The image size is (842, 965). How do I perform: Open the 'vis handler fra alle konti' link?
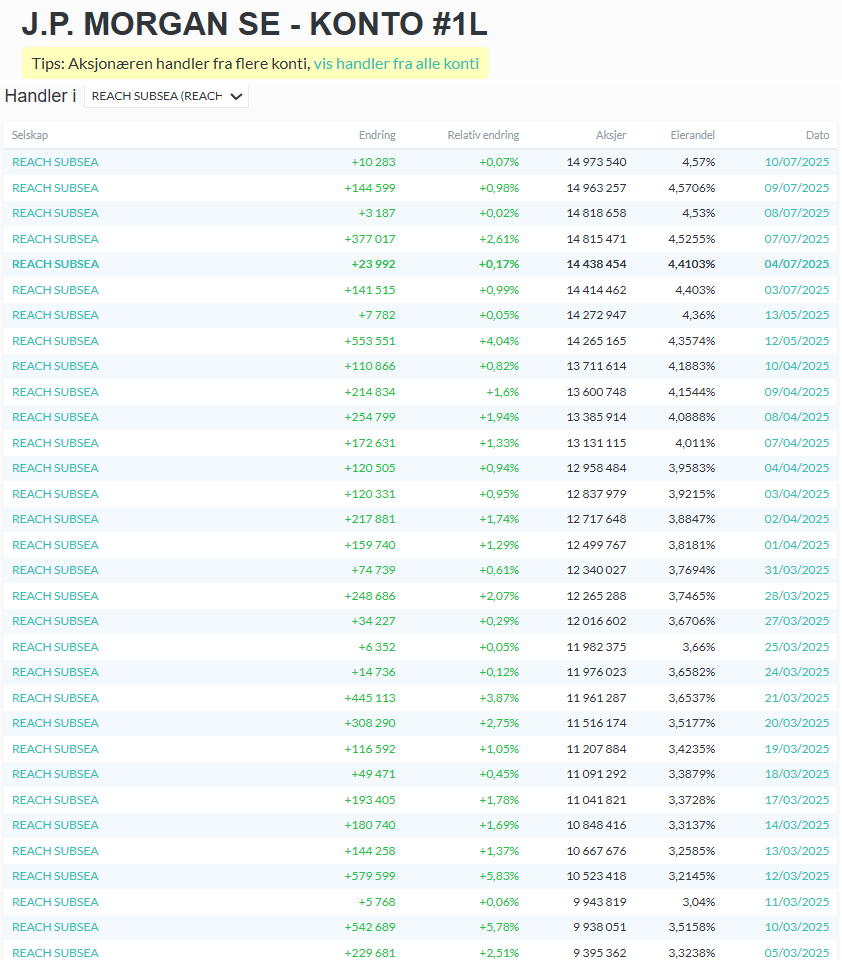click(x=396, y=63)
